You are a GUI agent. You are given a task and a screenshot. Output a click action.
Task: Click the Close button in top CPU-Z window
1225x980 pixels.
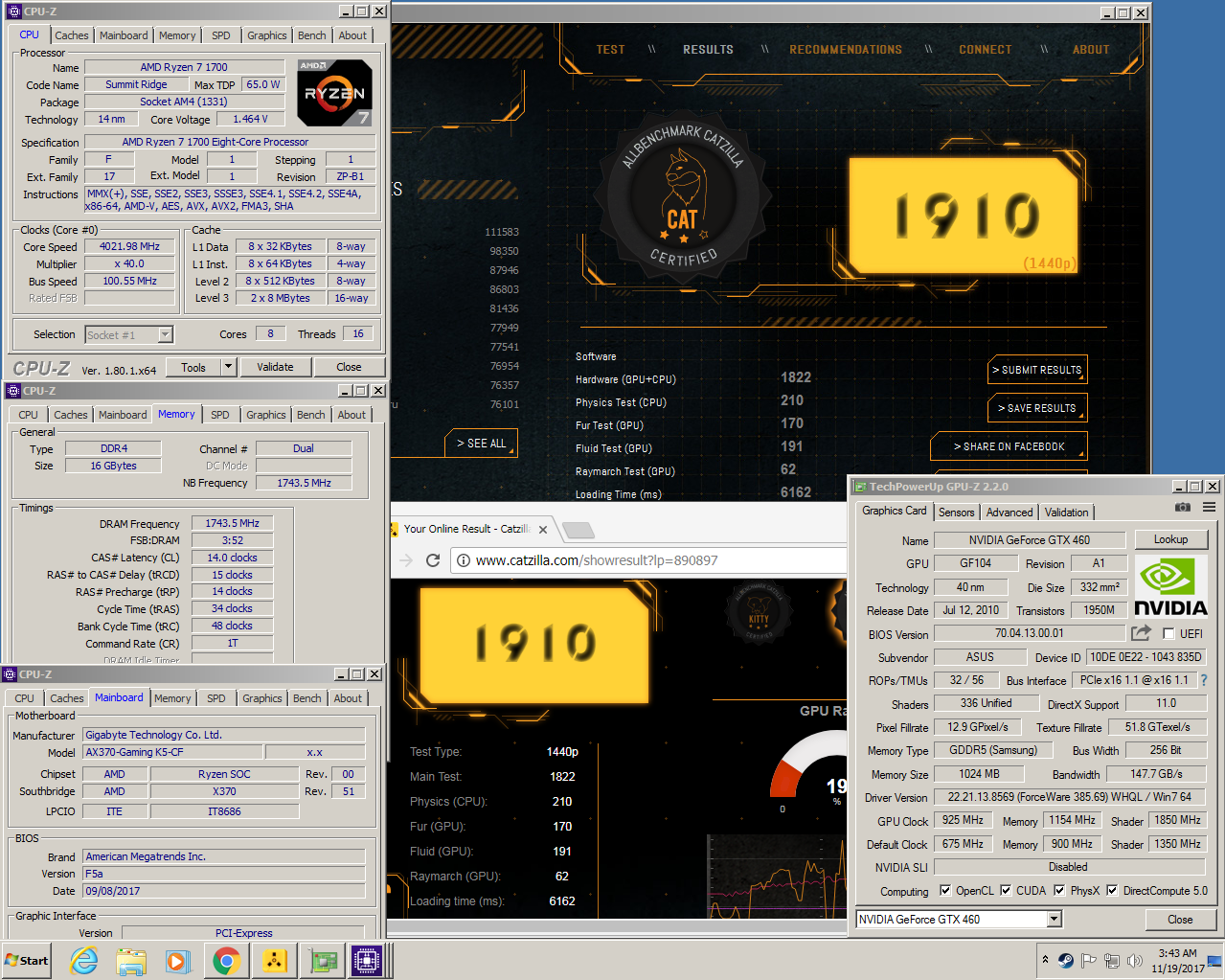point(349,367)
